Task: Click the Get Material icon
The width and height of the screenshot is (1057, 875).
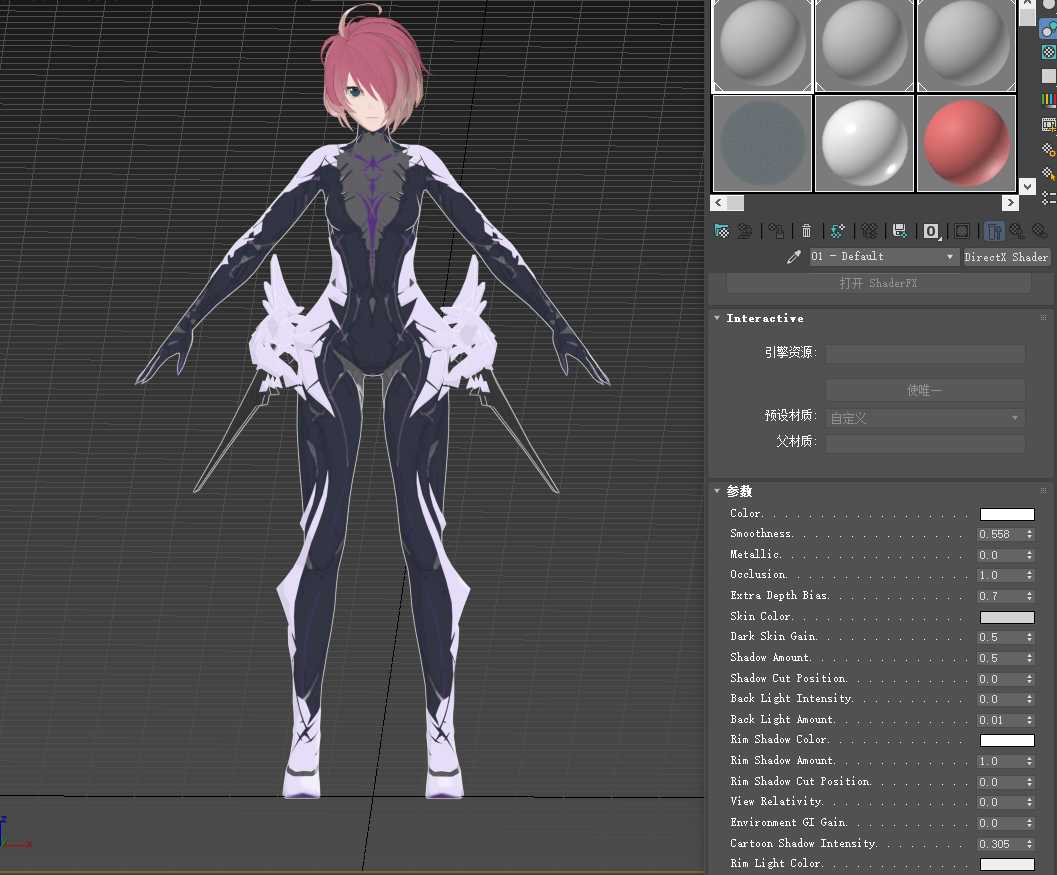Action: coord(721,231)
